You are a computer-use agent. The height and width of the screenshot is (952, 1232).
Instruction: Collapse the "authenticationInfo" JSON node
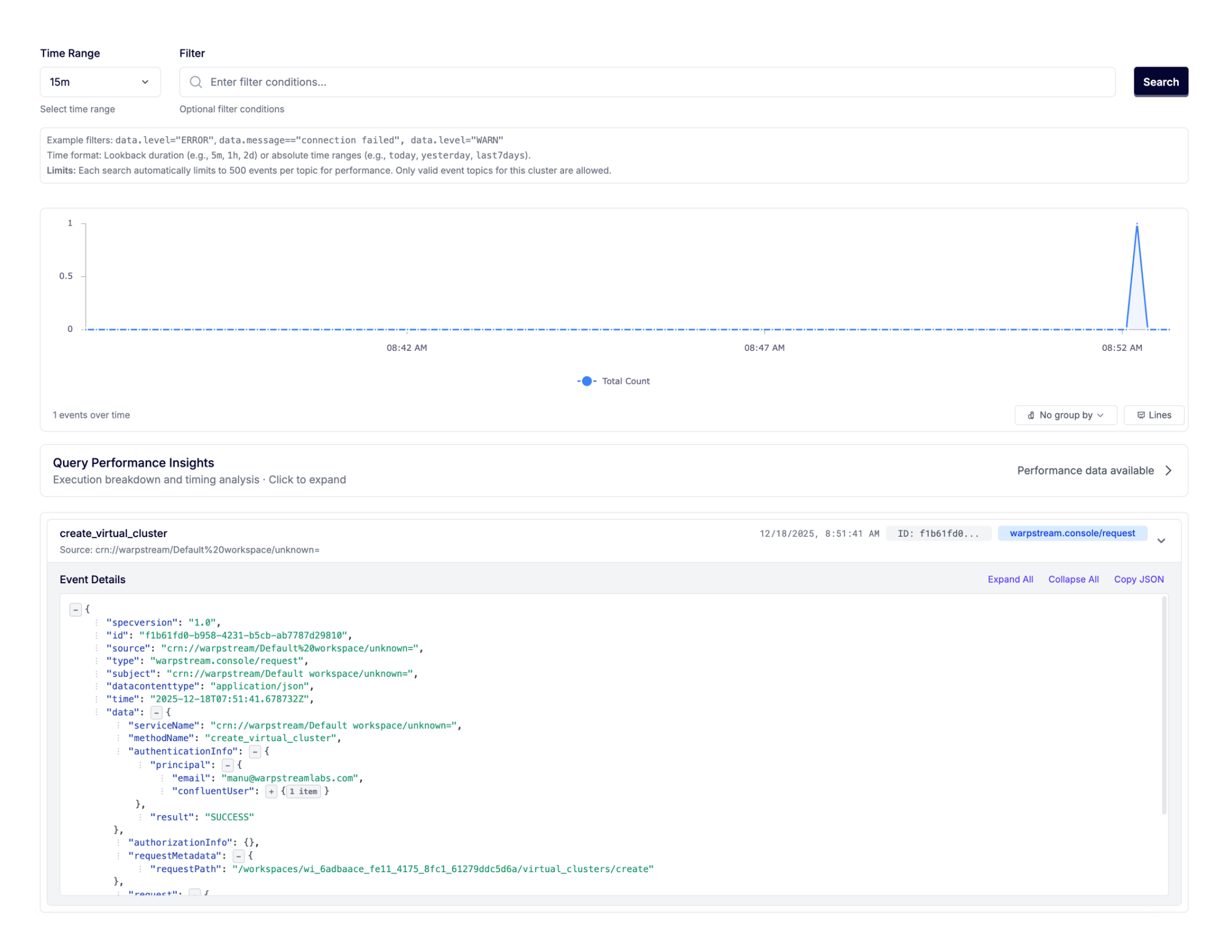[x=254, y=751]
